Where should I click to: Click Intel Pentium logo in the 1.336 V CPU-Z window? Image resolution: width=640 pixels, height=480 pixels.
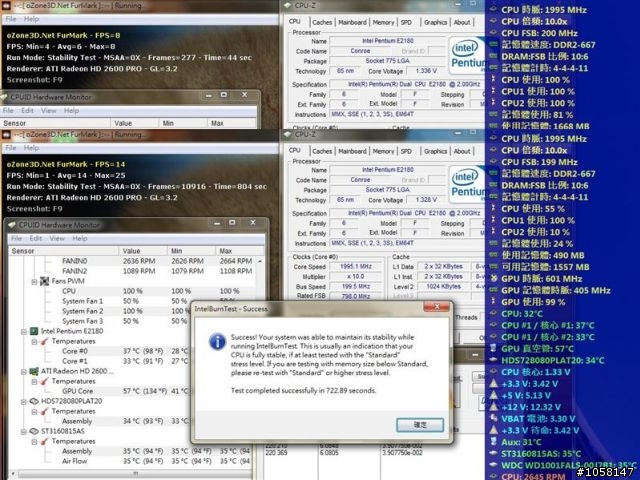[467, 56]
